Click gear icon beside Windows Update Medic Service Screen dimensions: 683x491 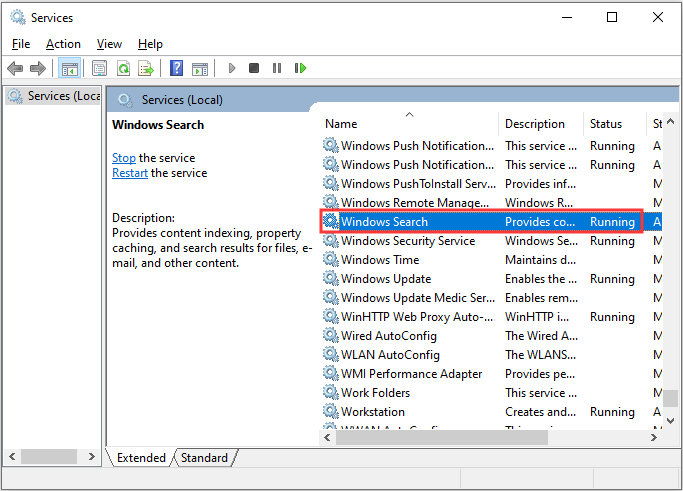[x=331, y=297]
